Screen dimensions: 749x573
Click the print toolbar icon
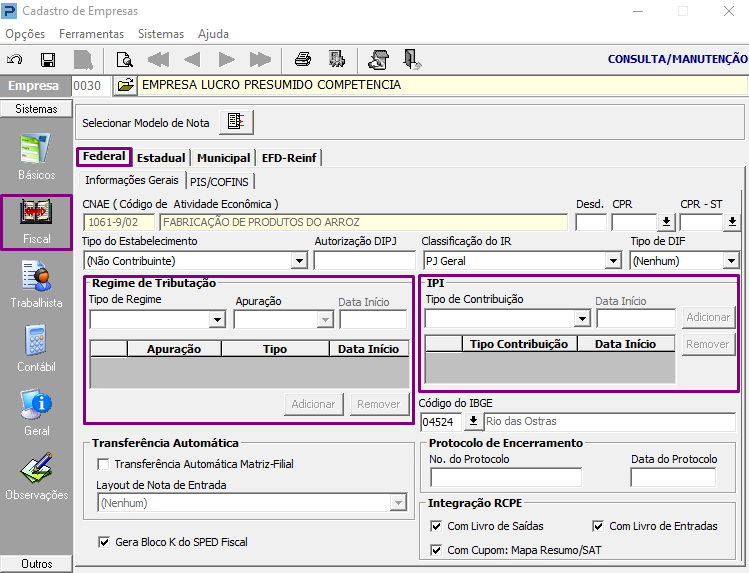coord(303,59)
